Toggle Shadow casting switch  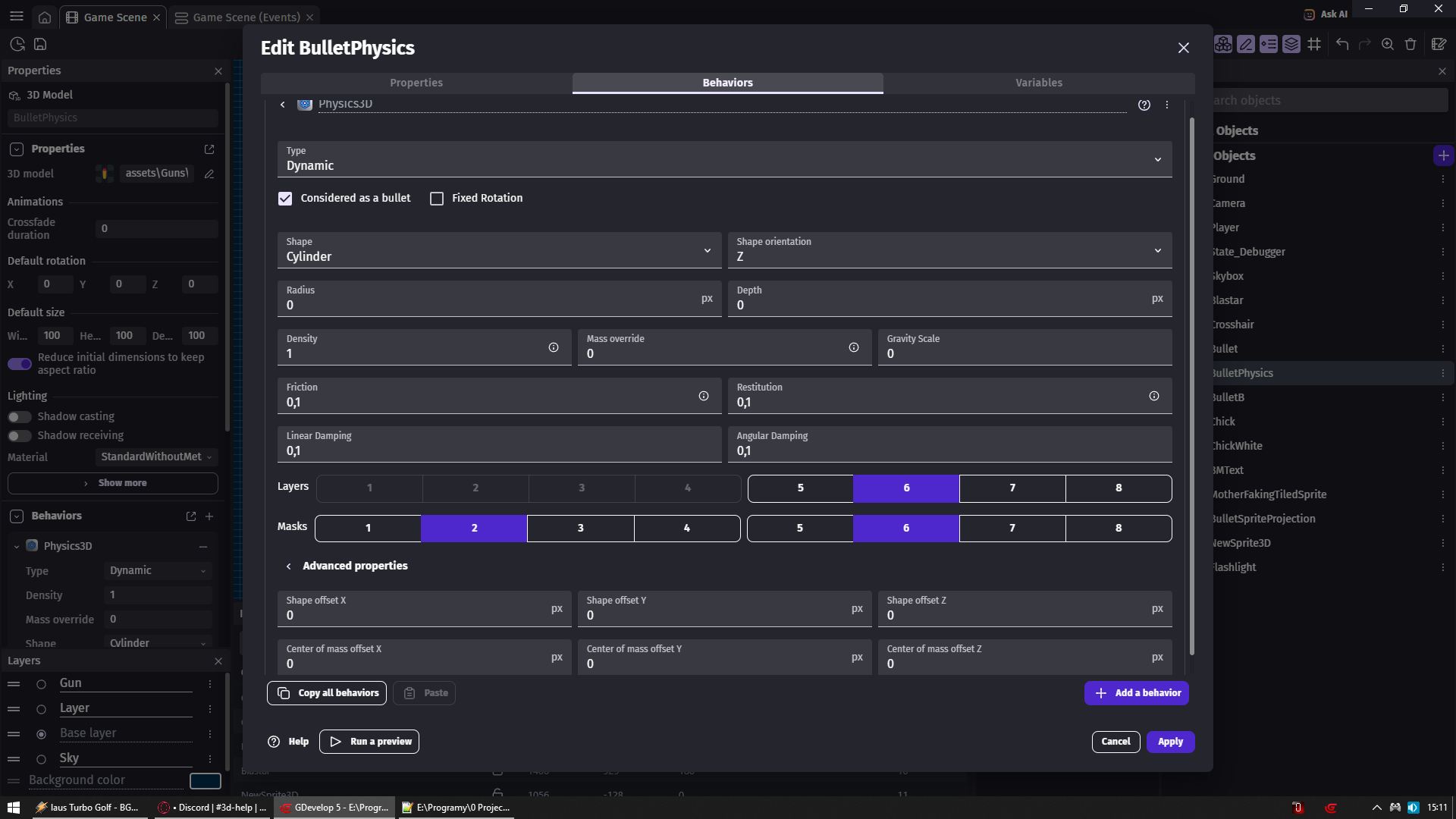(20, 416)
